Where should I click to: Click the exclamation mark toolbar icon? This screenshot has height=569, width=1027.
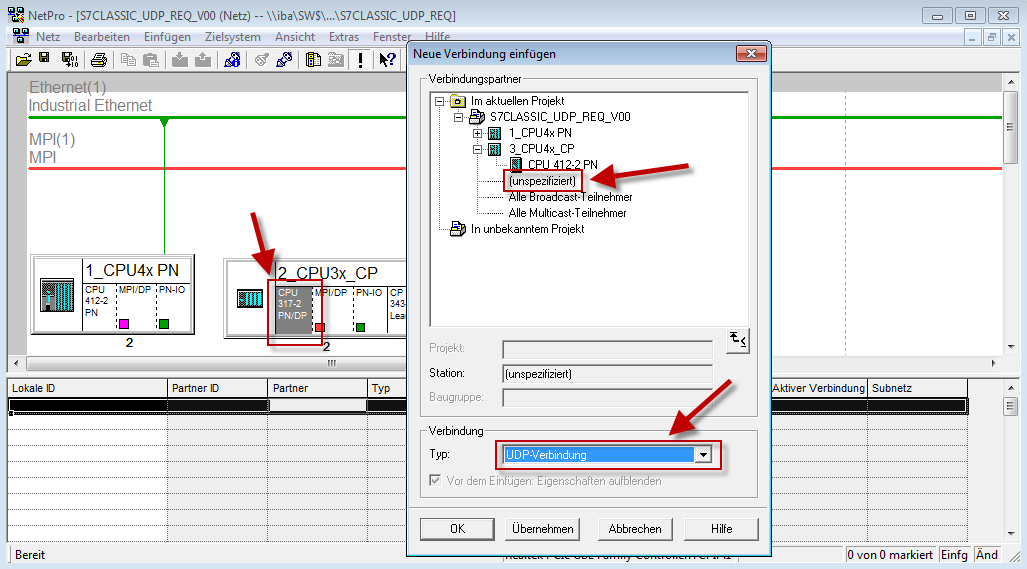(x=360, y=60)
